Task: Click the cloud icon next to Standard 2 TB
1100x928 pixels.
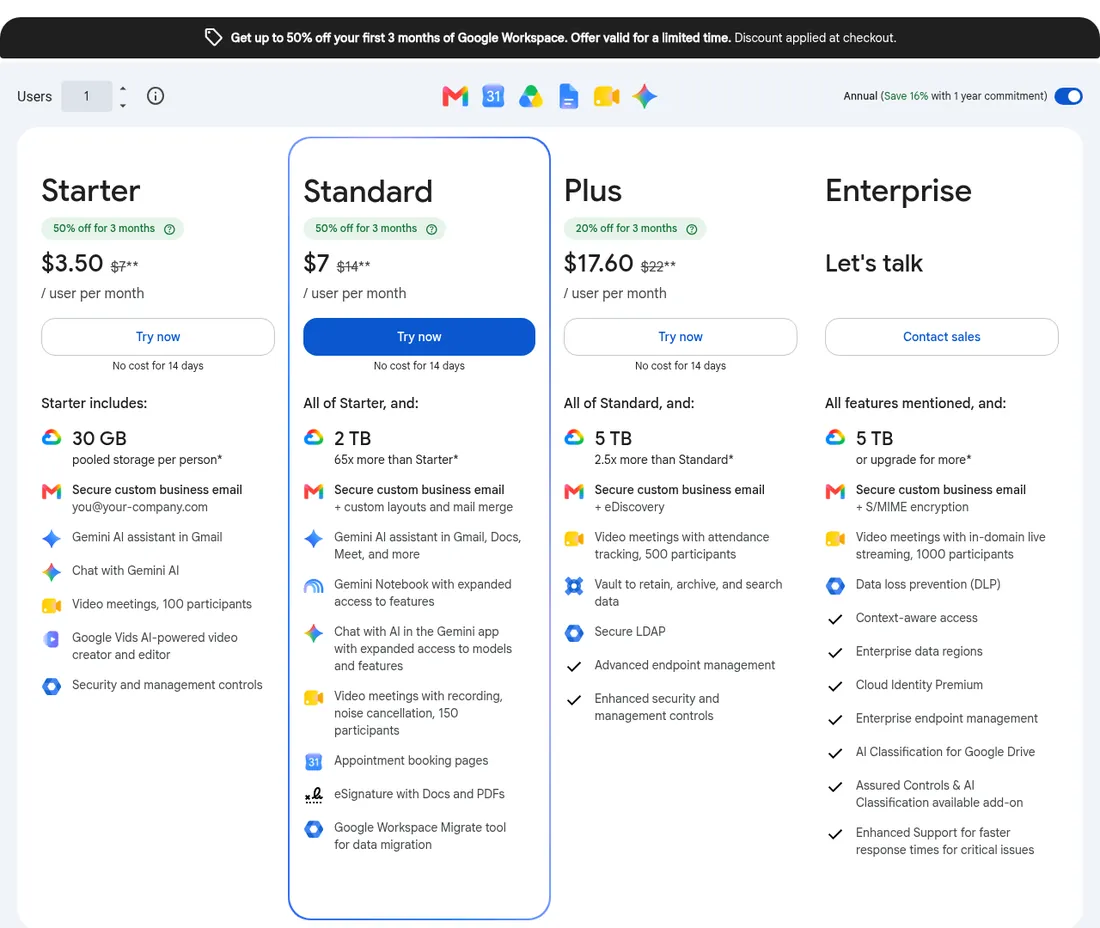Action: (x=314, y=438)
